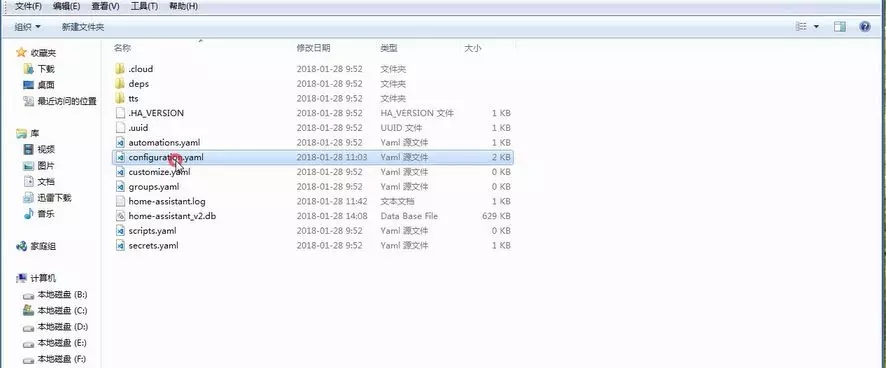886x368 pixels.
Task: Select the 收藏夹 star icon
Action: 21,53
